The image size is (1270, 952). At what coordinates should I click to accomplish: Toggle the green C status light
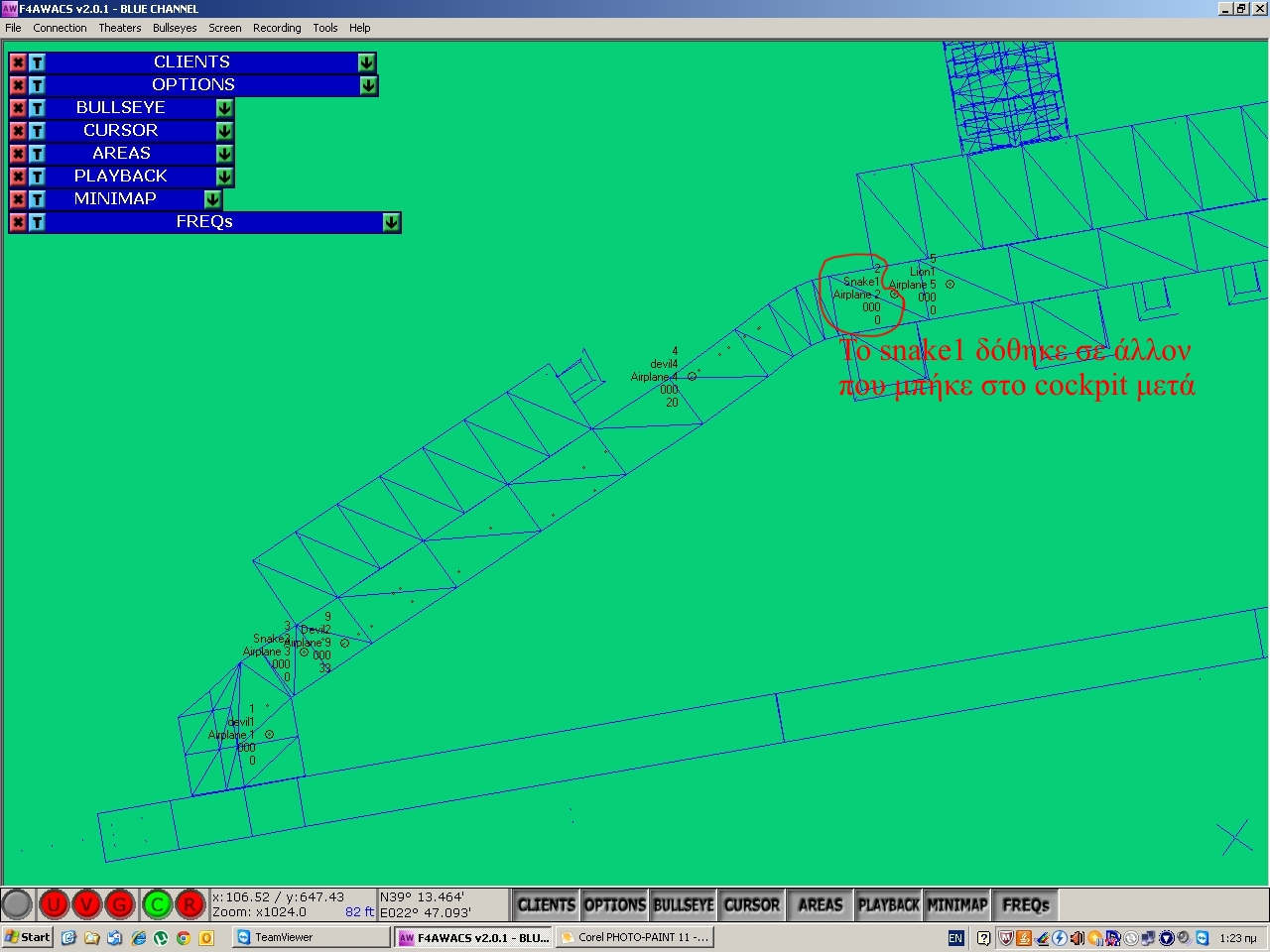tap(156, 904)
